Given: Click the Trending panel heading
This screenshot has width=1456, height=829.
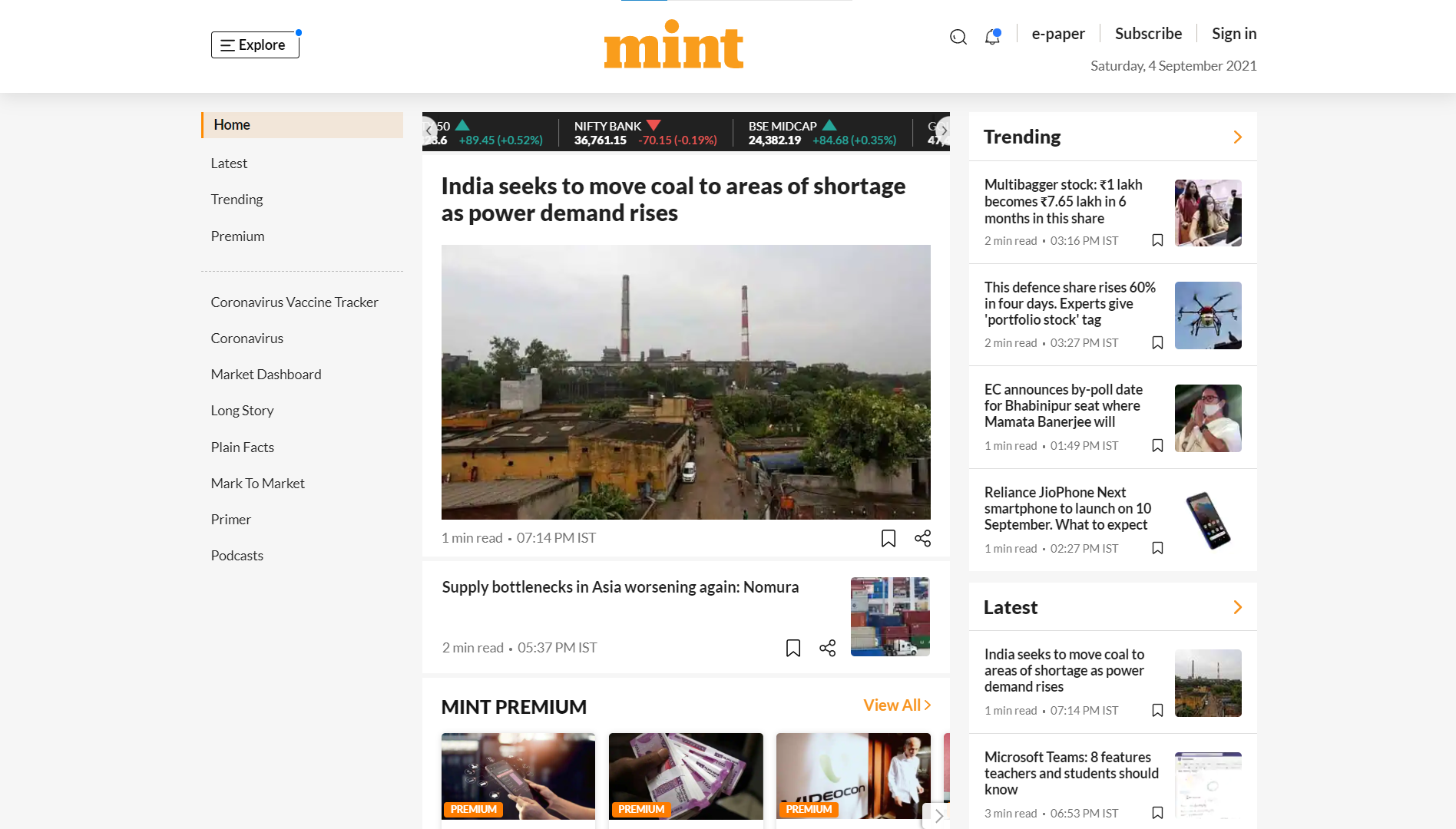Looking at the screenshot, I should (1022, 137).
